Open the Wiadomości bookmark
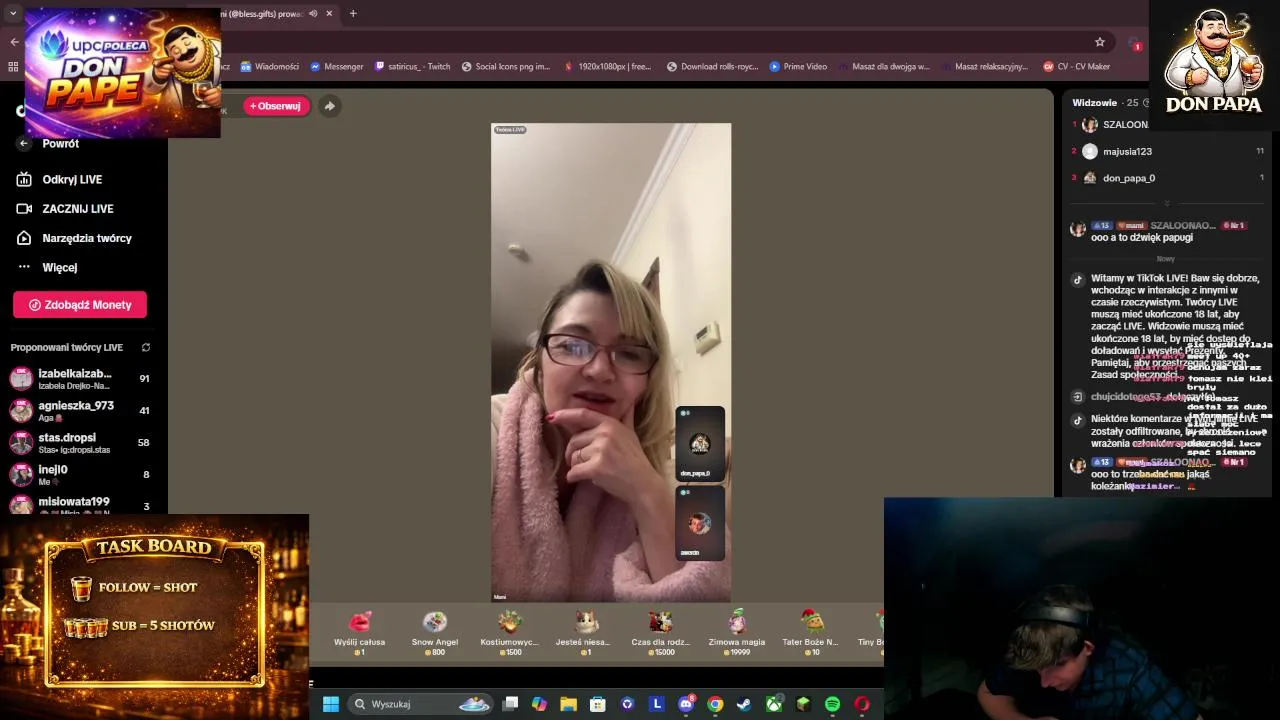 [270, 67]
